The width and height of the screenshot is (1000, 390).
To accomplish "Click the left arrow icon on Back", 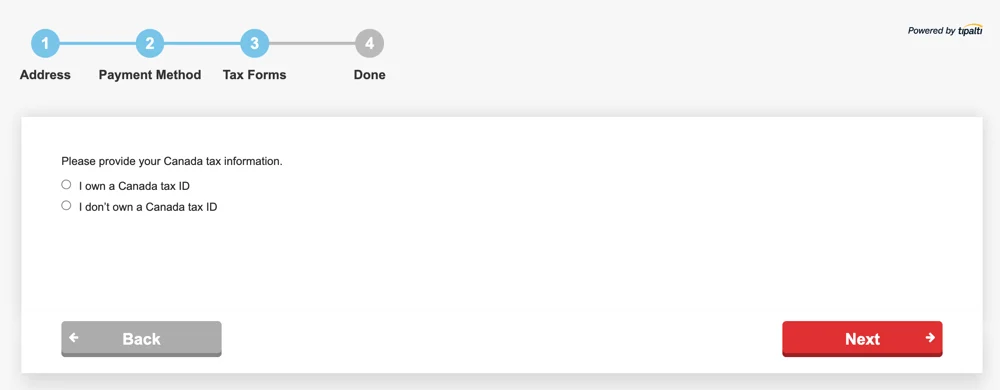I will 74,338.
